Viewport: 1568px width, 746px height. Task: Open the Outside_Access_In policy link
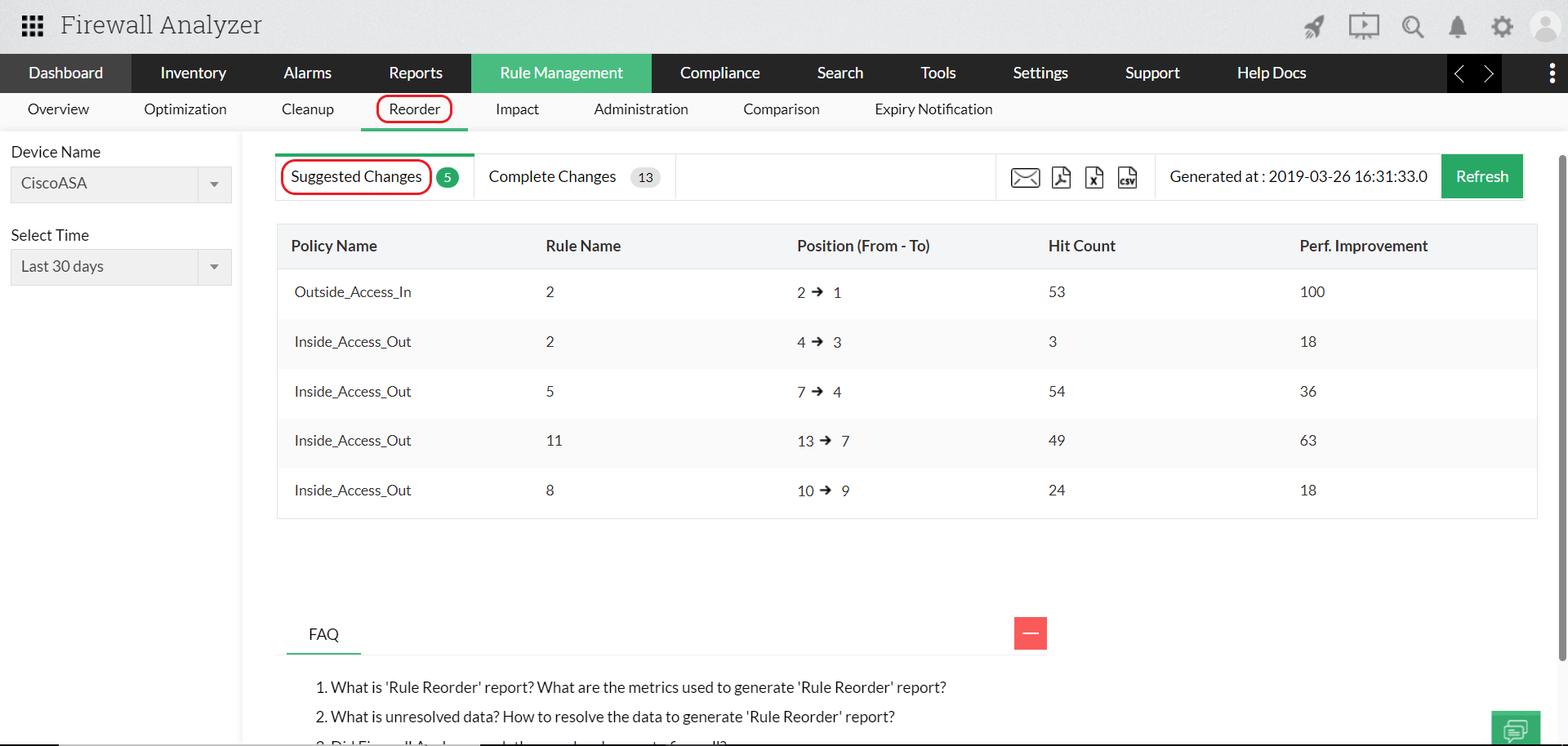tap(352, 291)
